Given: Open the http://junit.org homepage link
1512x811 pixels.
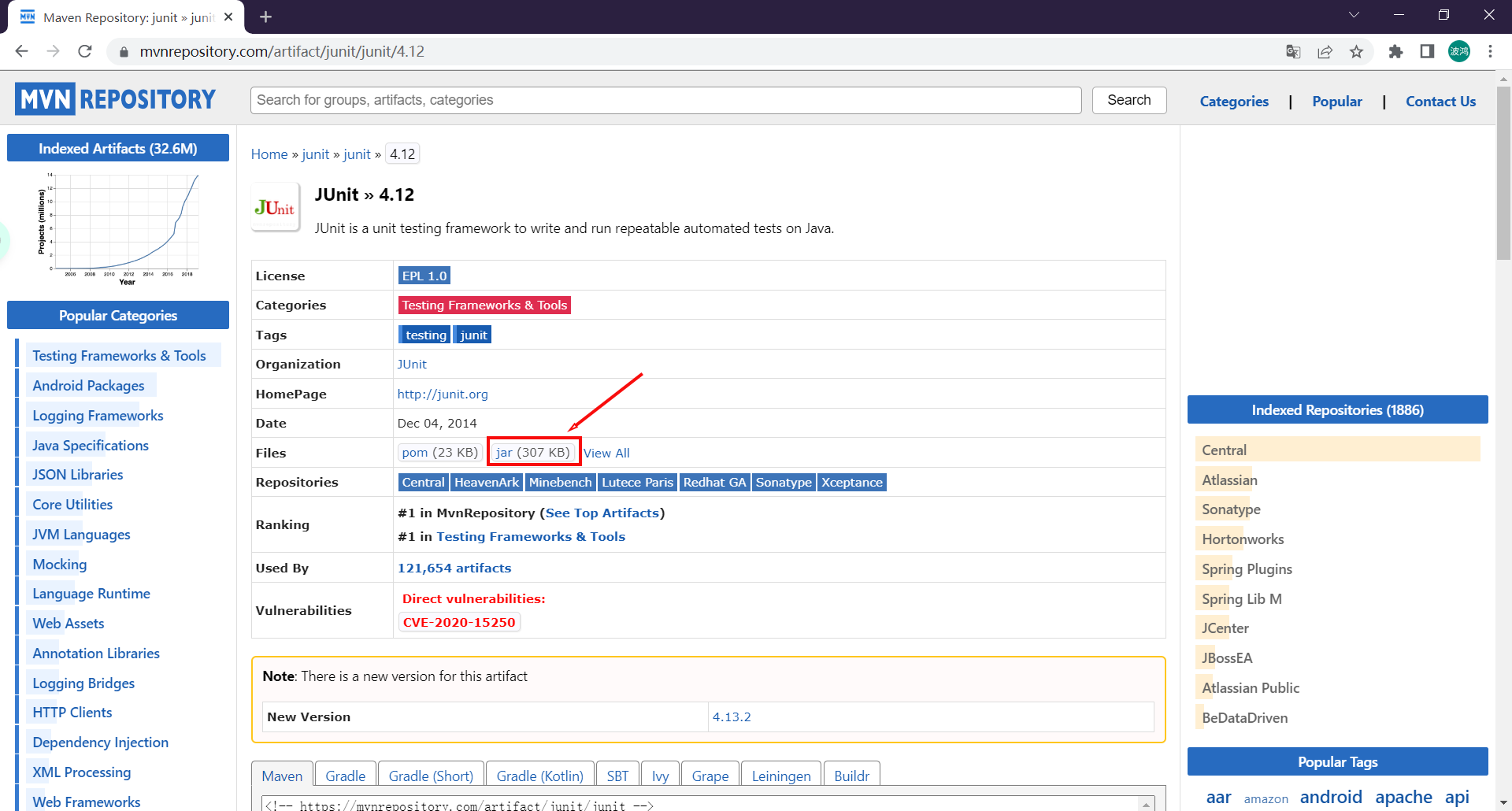Looking at the screenshot, I should click(x=443, y=394).
